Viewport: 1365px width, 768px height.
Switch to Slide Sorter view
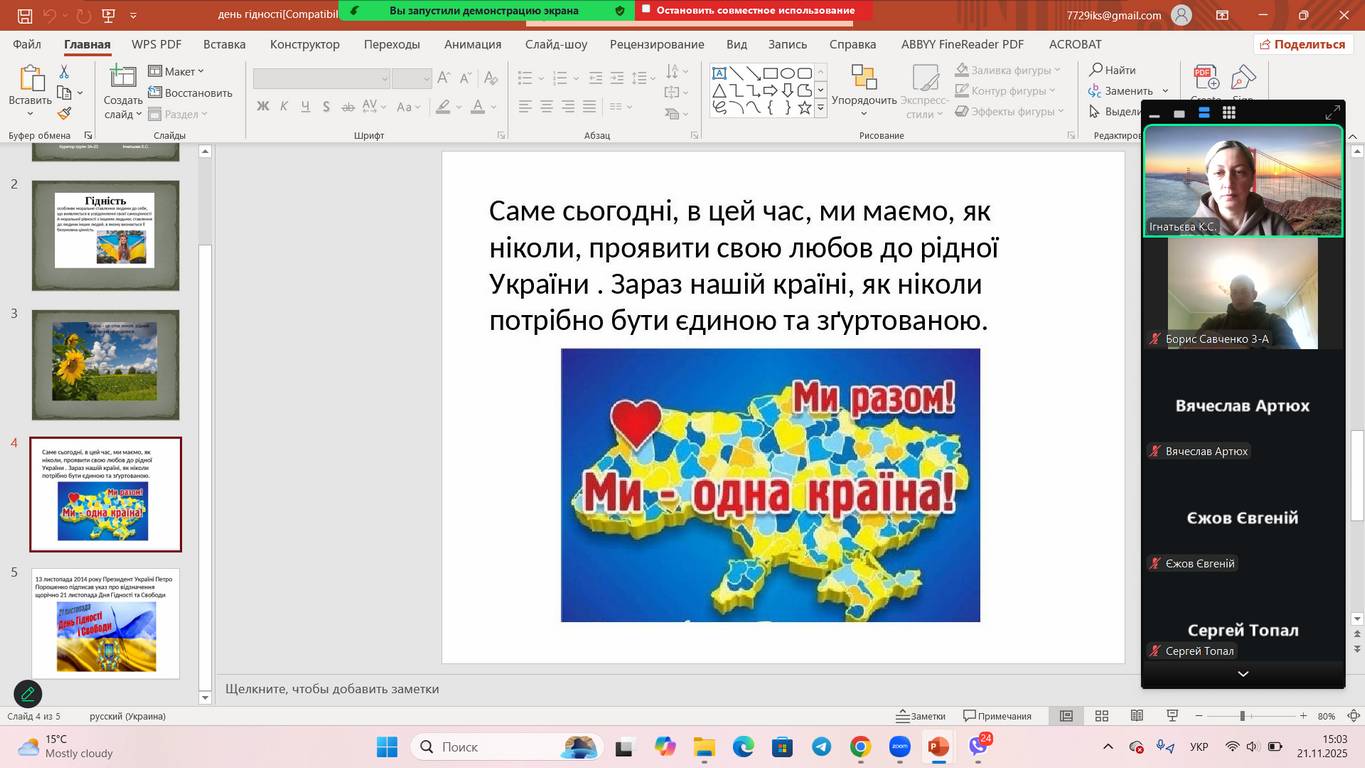pyautogui.click(x=1101, y=716)
